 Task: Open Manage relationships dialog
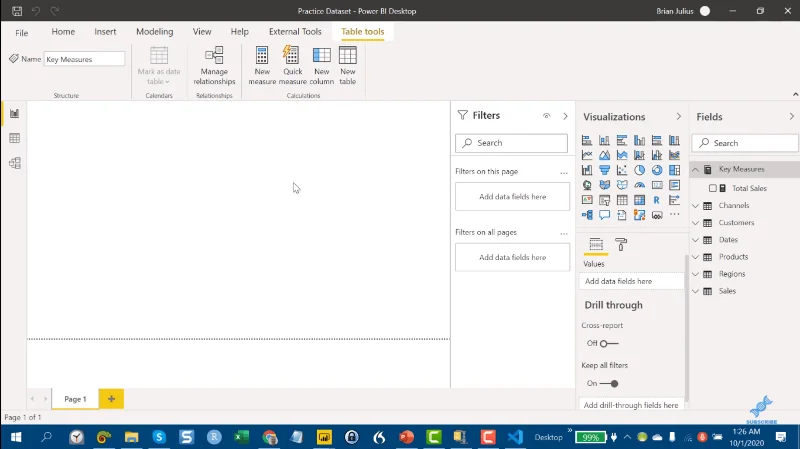click(x=214, y=65)
